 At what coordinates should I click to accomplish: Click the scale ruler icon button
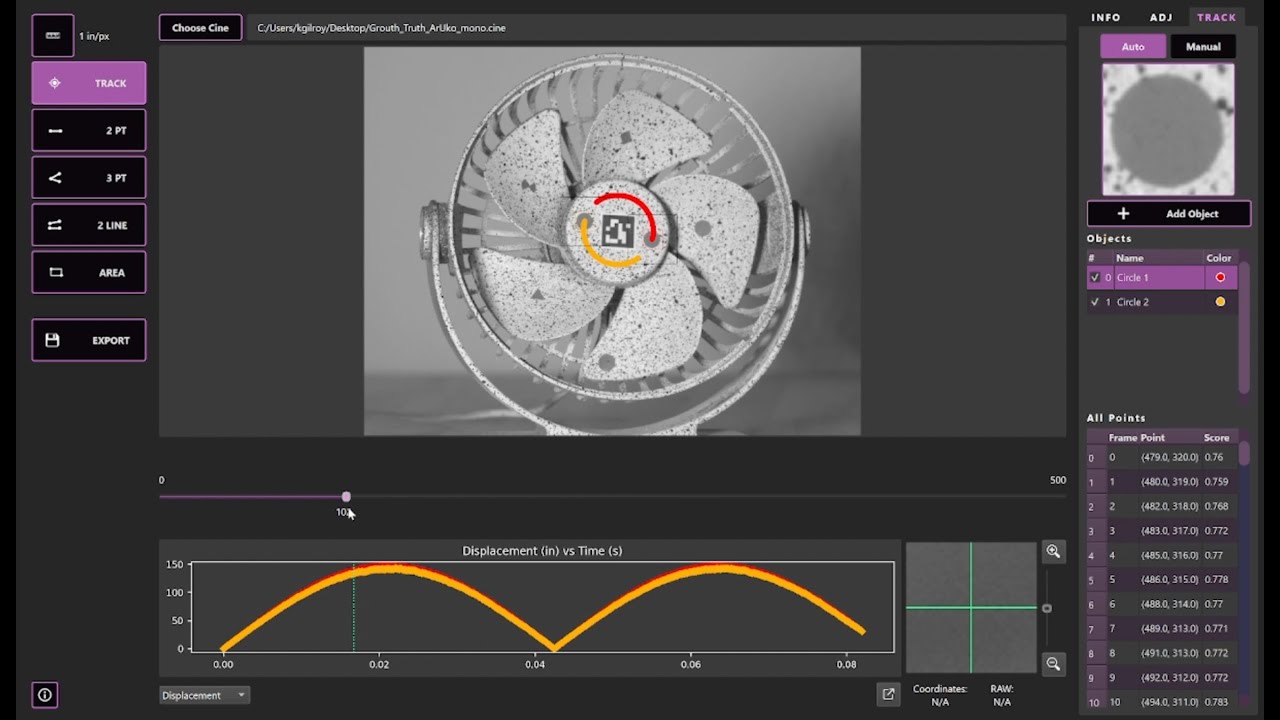coord(53,36)
